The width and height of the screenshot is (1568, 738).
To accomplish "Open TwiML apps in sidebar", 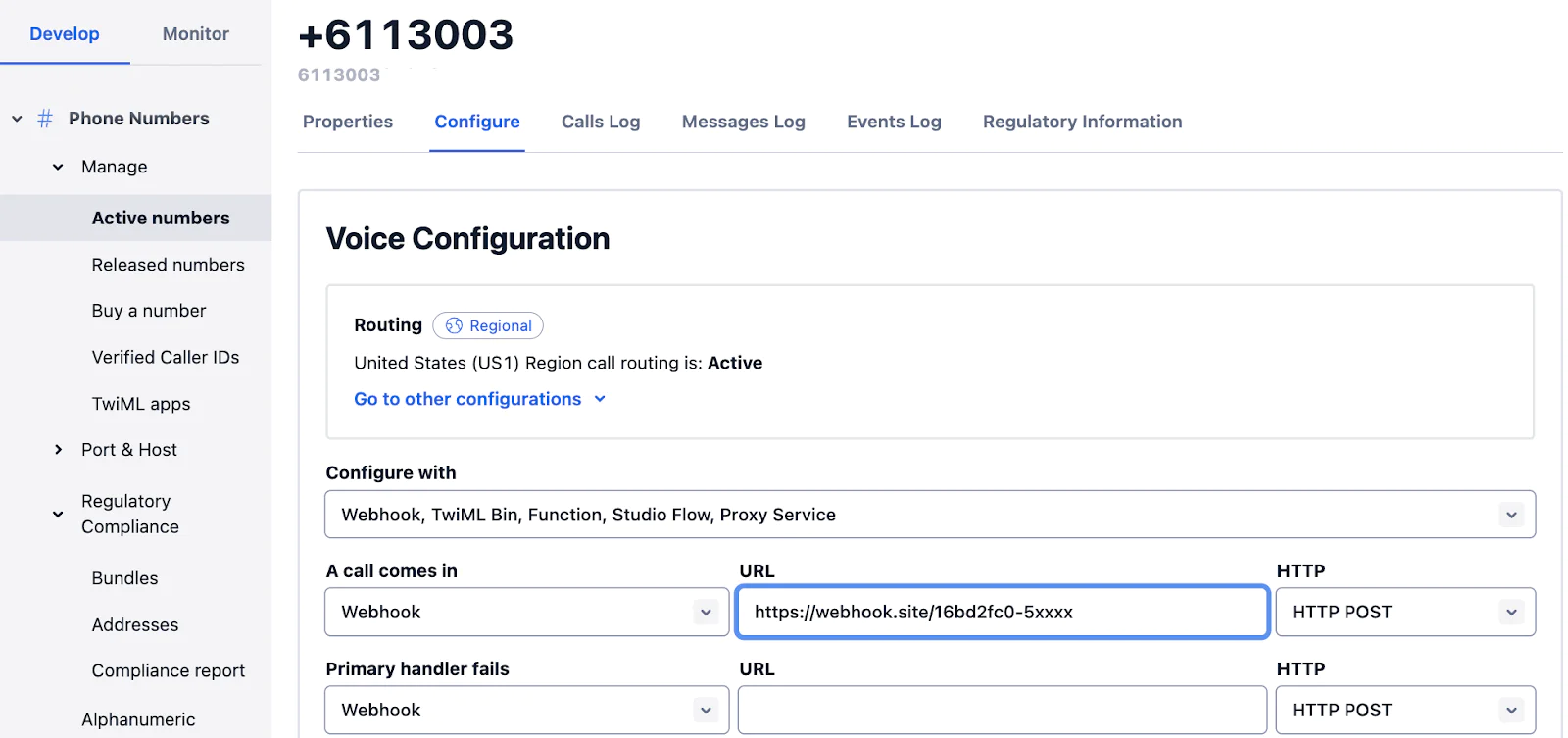I will [141, 404].
